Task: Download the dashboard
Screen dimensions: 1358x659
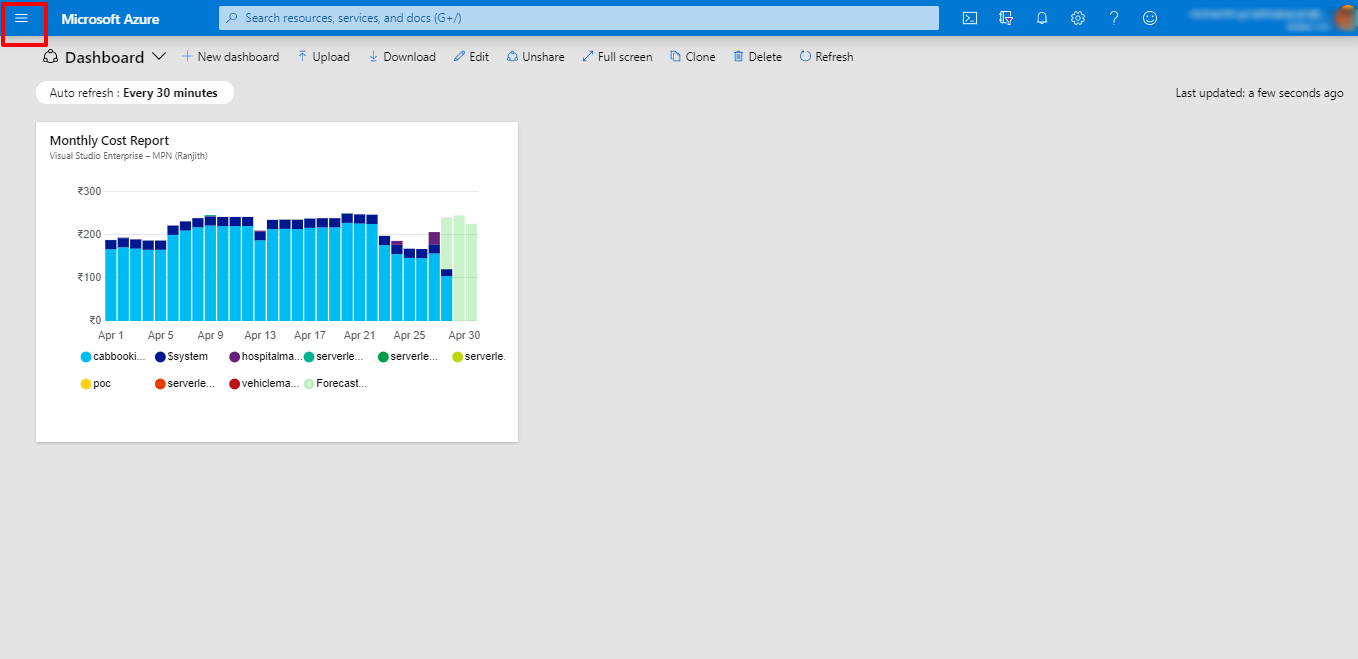Action: 402,57
